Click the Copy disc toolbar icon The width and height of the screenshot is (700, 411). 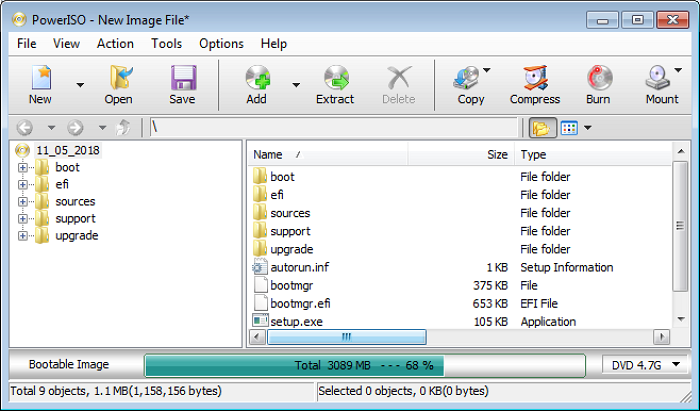point(467,78)
